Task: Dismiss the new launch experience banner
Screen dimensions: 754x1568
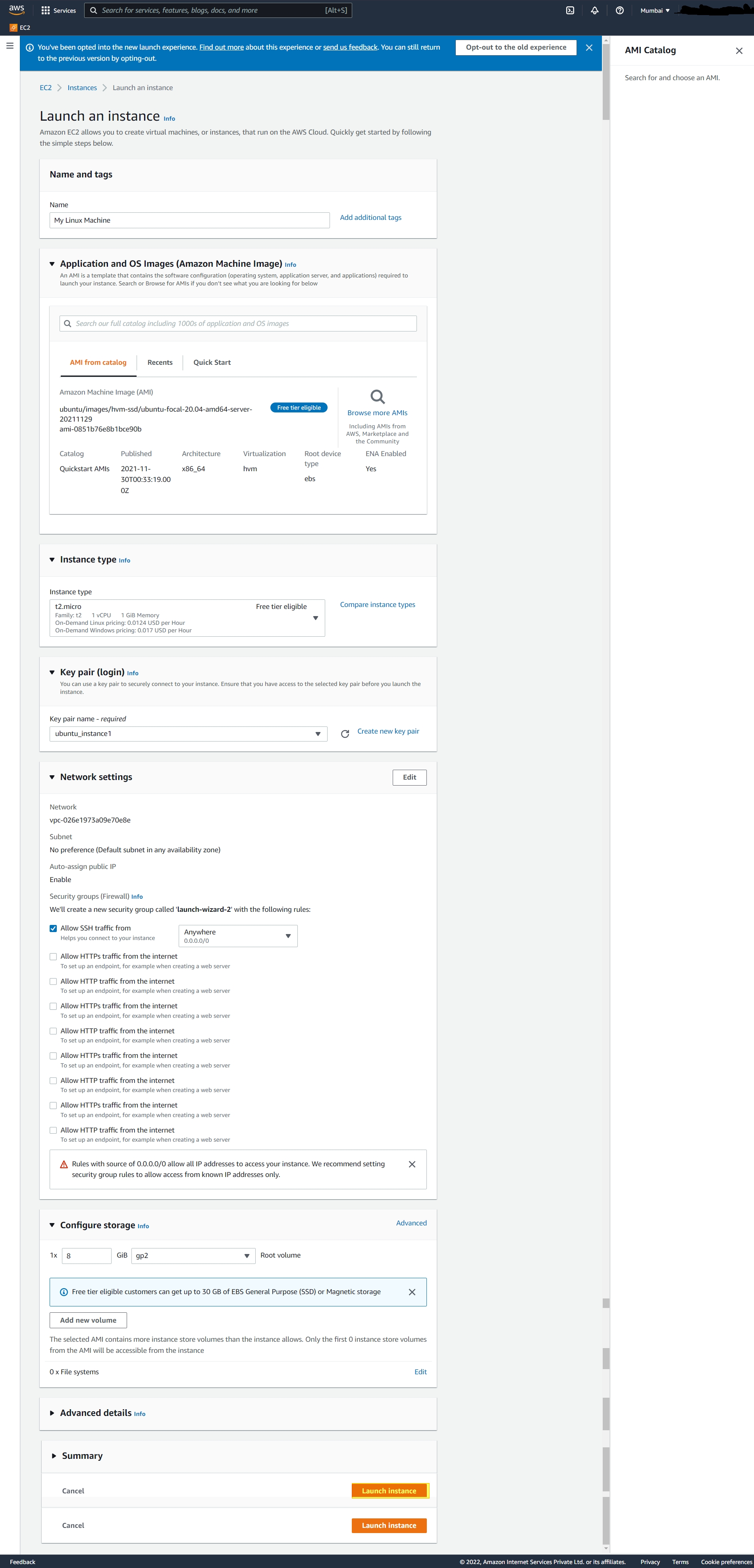Action: click(589, 48)
